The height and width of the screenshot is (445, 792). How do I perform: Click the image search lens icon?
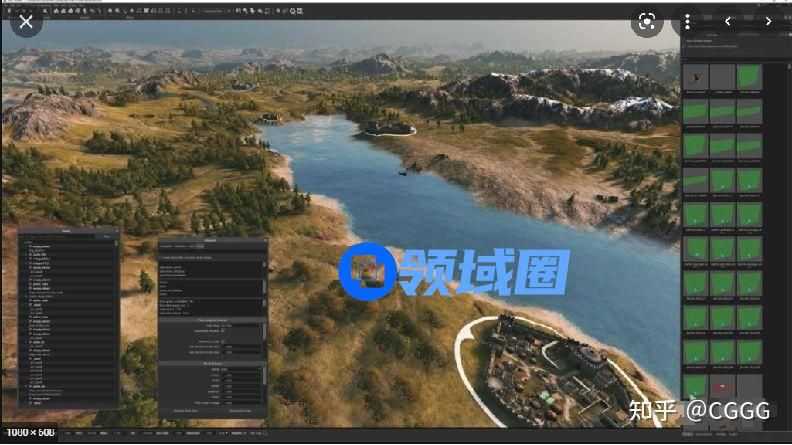coord(647,21)
